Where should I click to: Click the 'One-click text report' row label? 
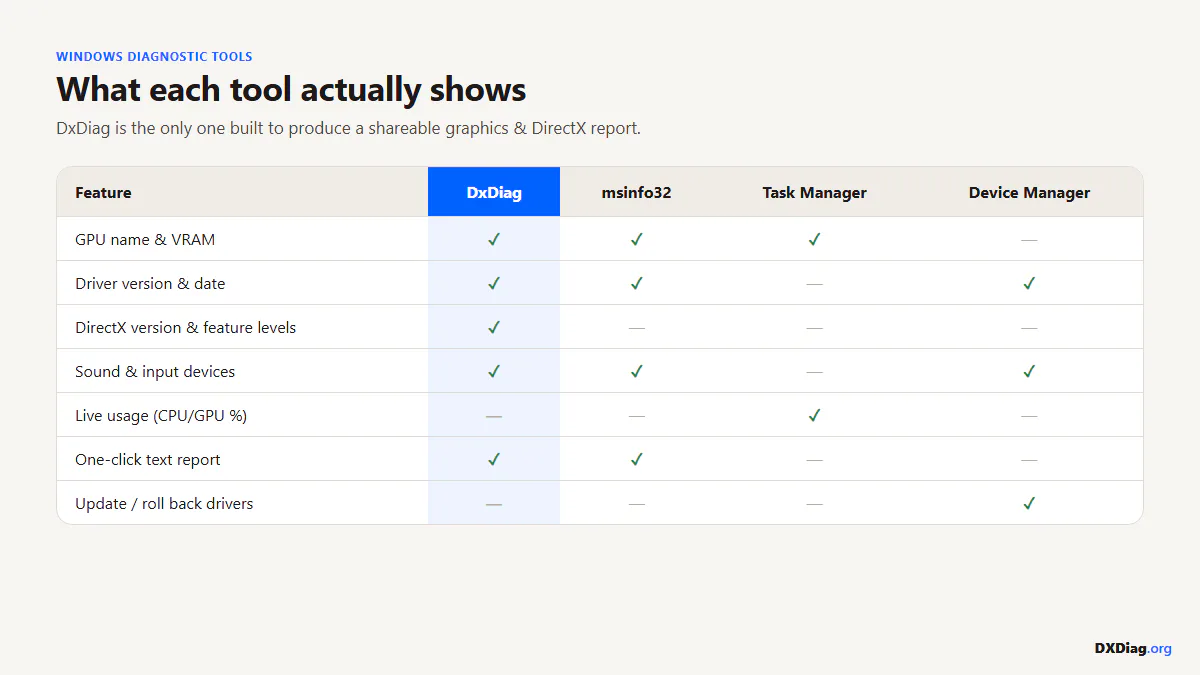pos(148,459)
